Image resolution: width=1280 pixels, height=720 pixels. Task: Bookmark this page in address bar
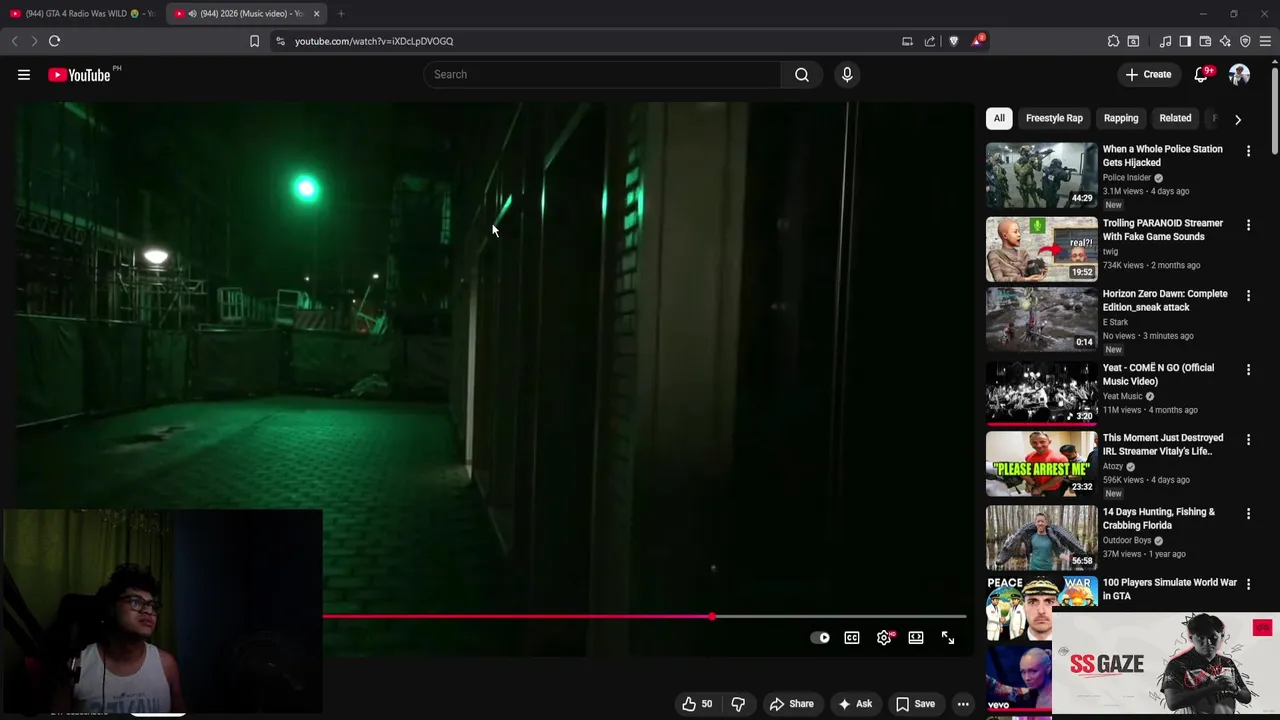coord(254,41)
